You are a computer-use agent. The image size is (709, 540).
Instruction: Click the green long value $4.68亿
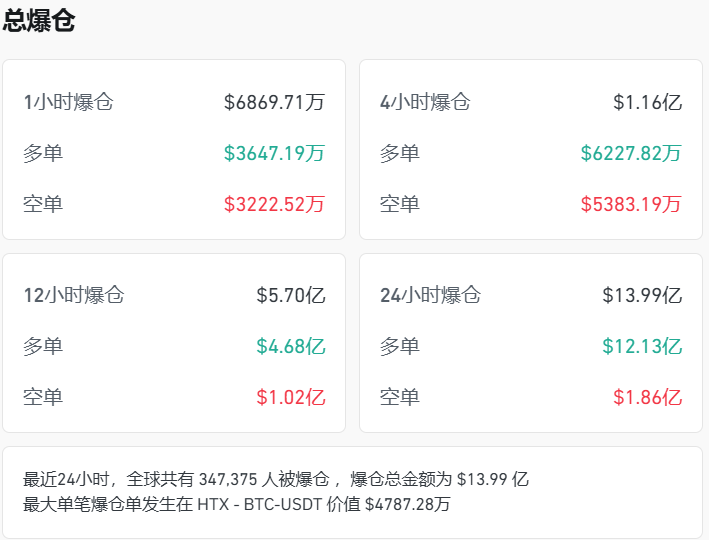[x=290, y=347]
